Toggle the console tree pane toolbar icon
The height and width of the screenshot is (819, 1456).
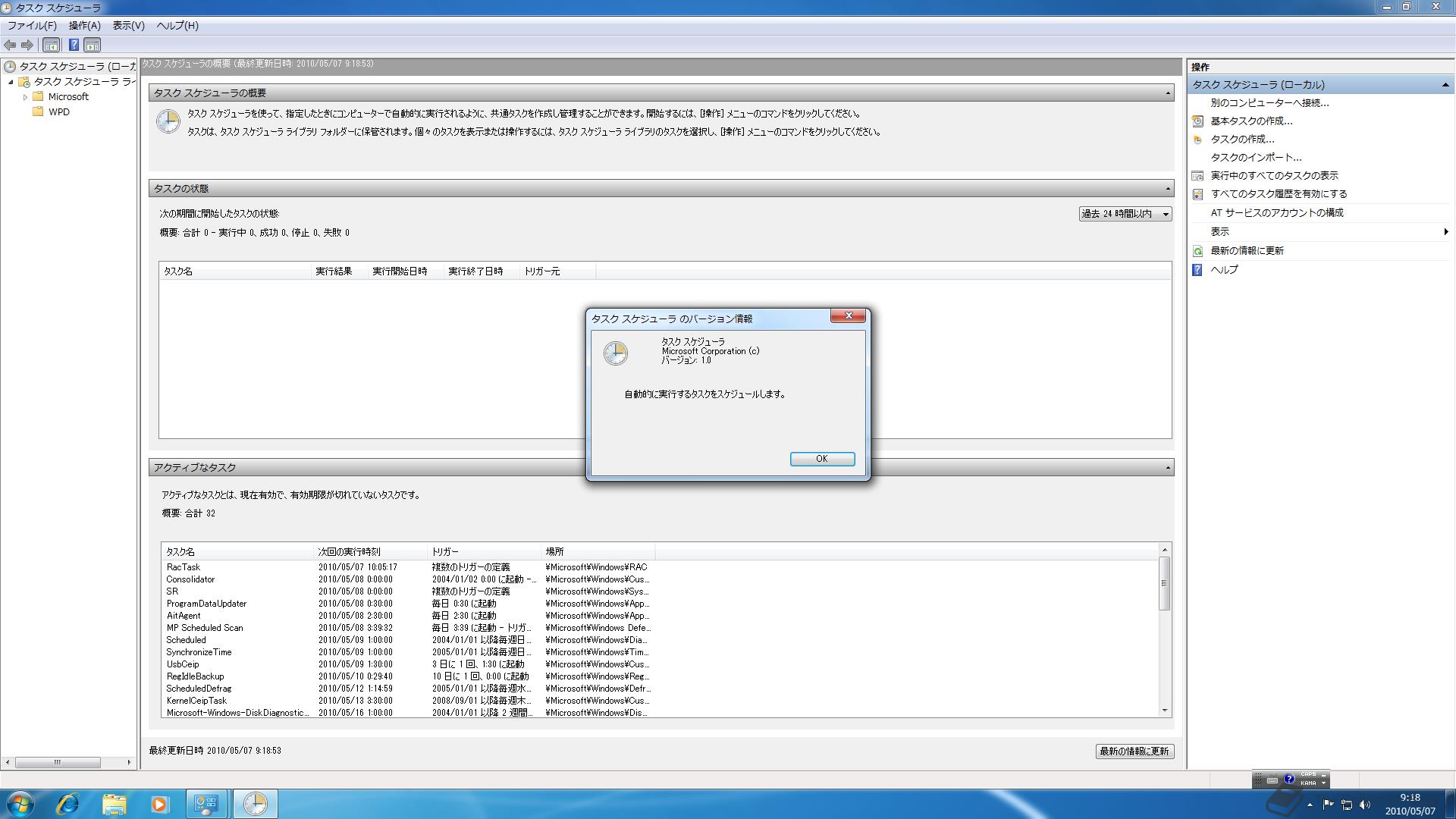coord(52,45)
